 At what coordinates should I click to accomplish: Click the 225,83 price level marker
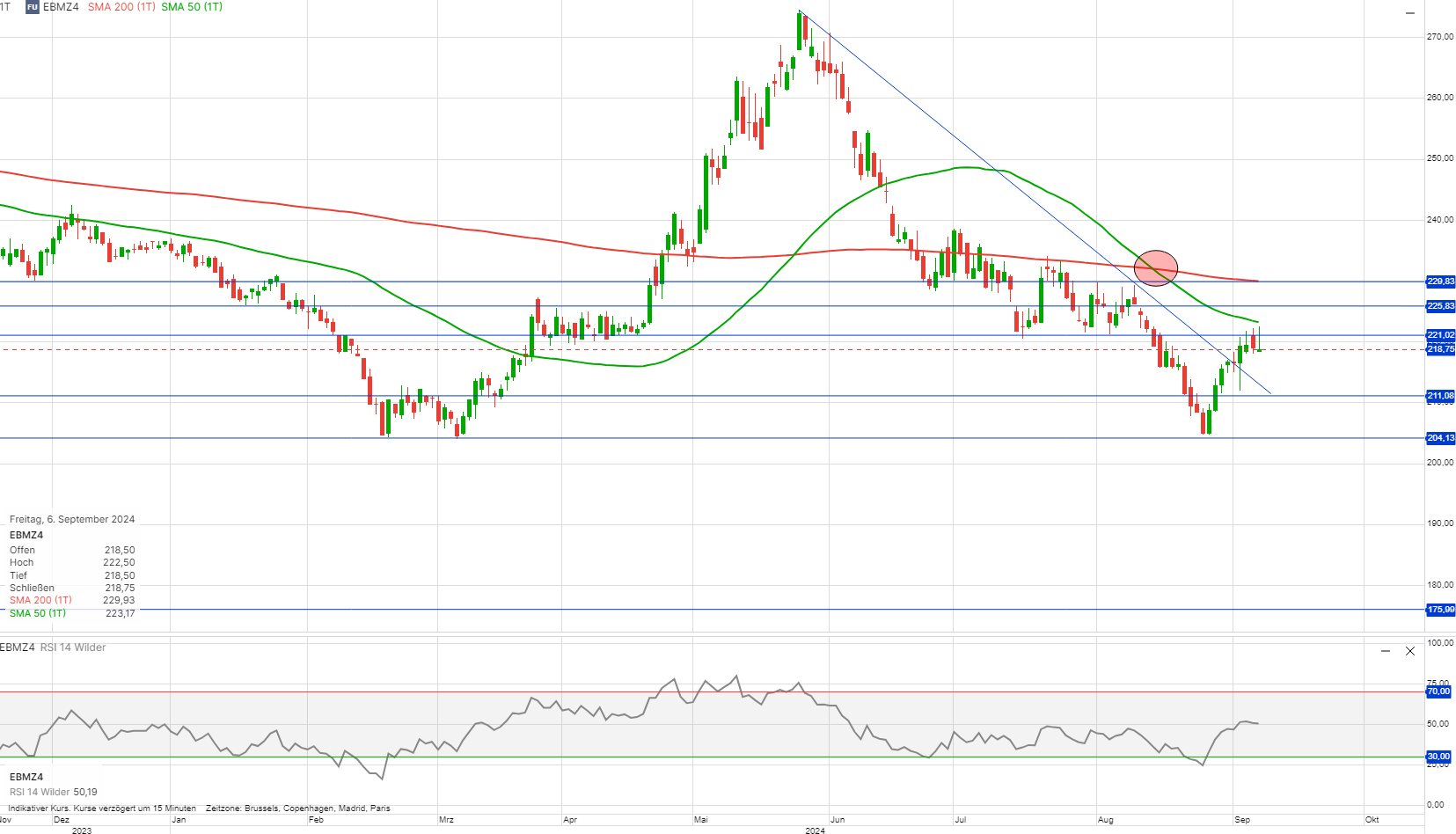(1440, 306)
